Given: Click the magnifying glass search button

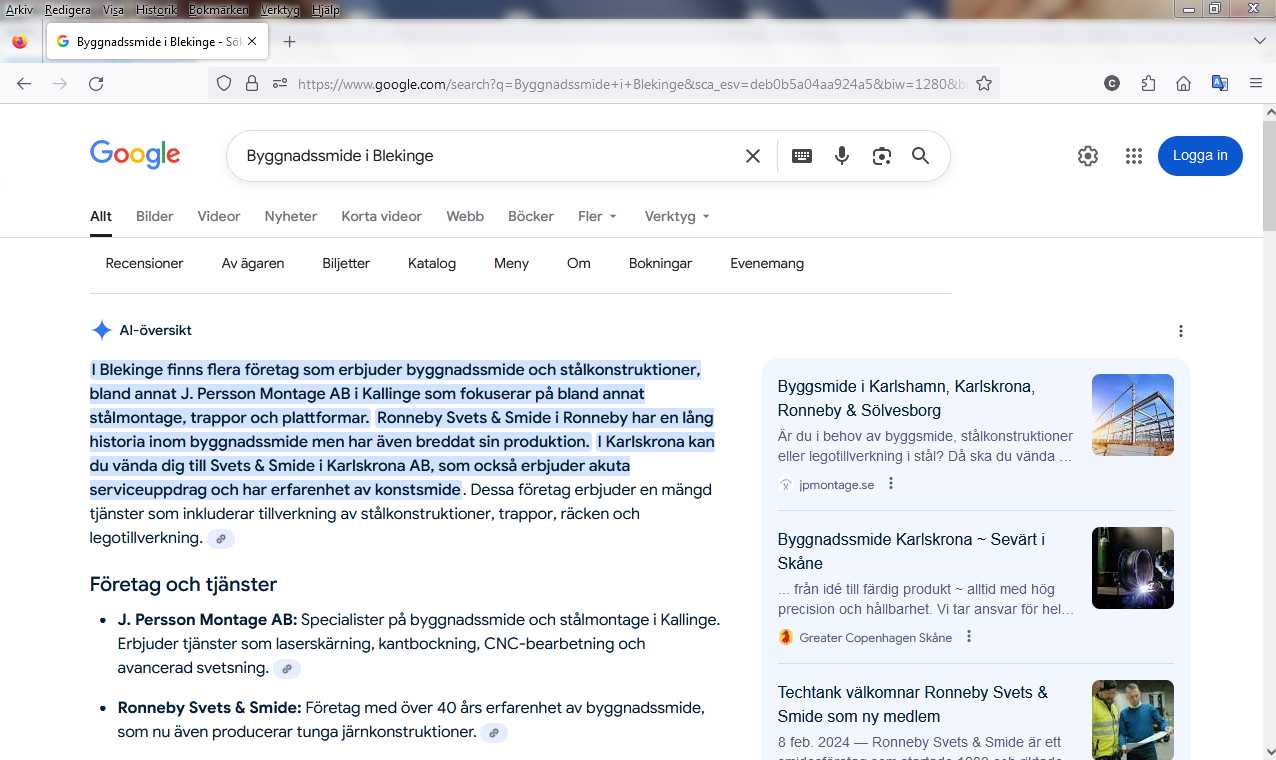Looking at the screenshot, I should click(920, 156).
